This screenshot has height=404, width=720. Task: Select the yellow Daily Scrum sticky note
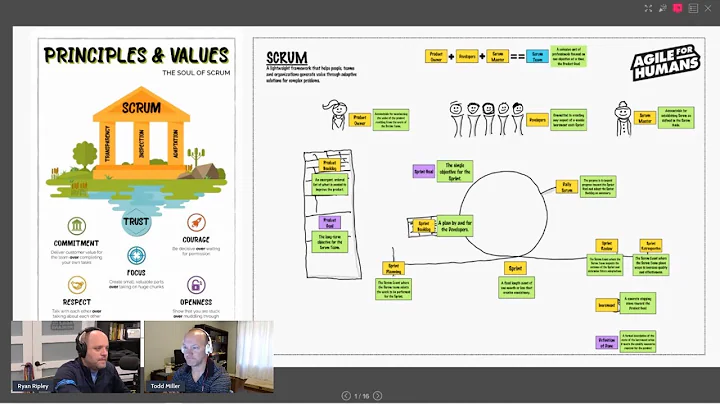coord(567,187)
